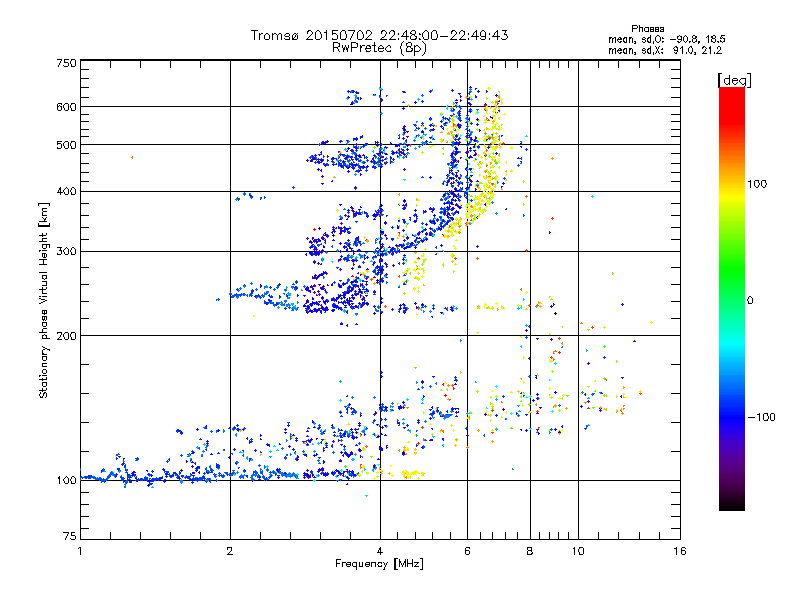Click y-axis tick label '500'
The image size is (800, 600).
point(66,145)
